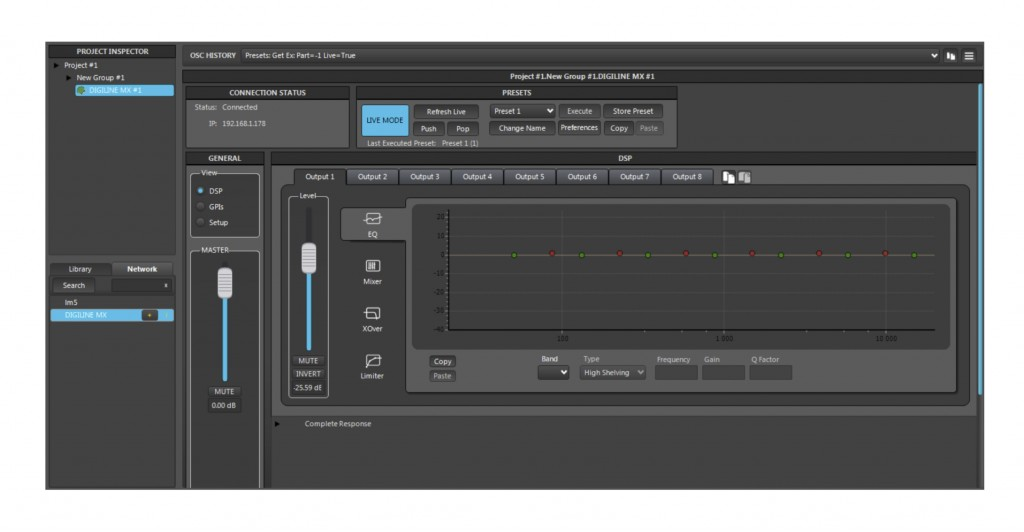The width and height of the screenshot is (1024, 532).
Task: Open the Preset 1 dropdown
Action: click(522, 111)
